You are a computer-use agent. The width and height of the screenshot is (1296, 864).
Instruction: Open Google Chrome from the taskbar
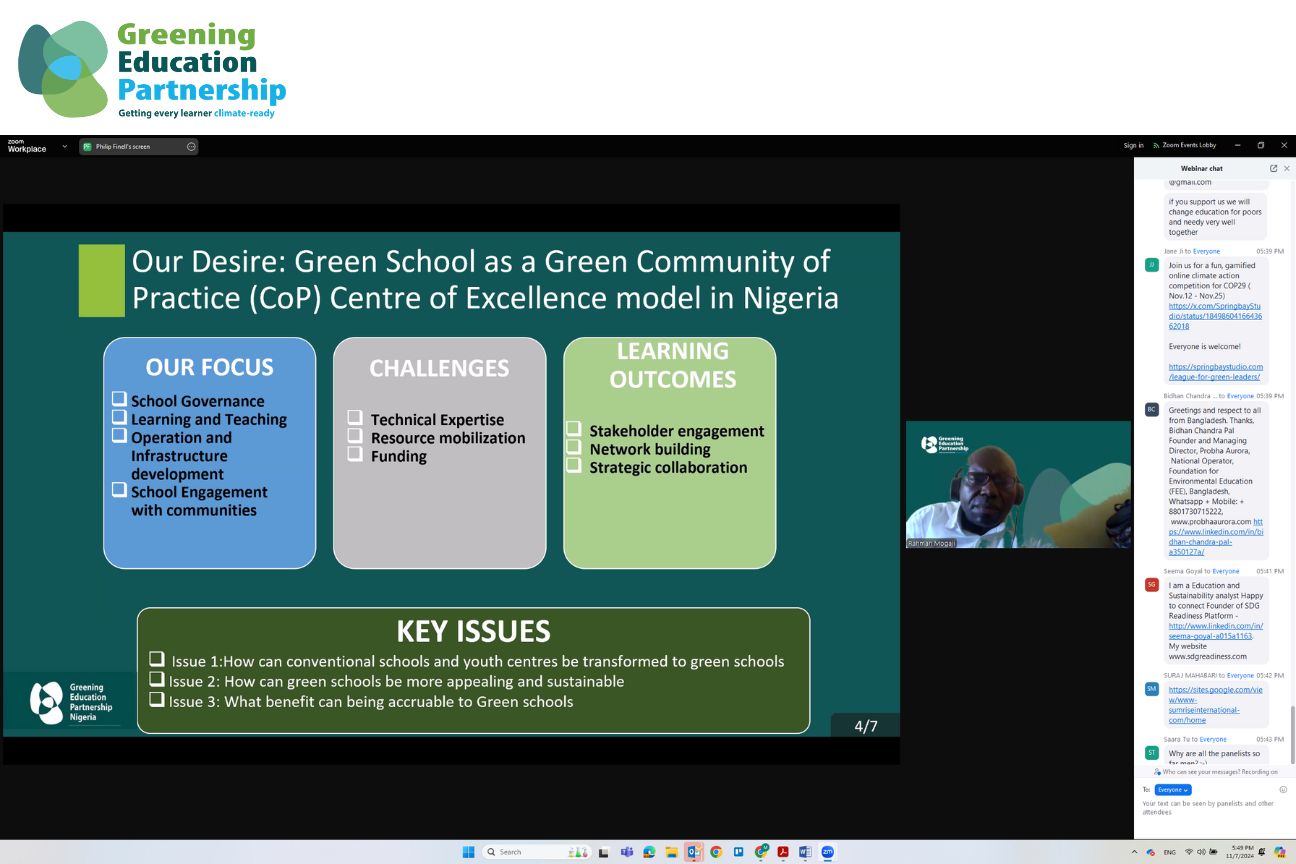[716, 852]
